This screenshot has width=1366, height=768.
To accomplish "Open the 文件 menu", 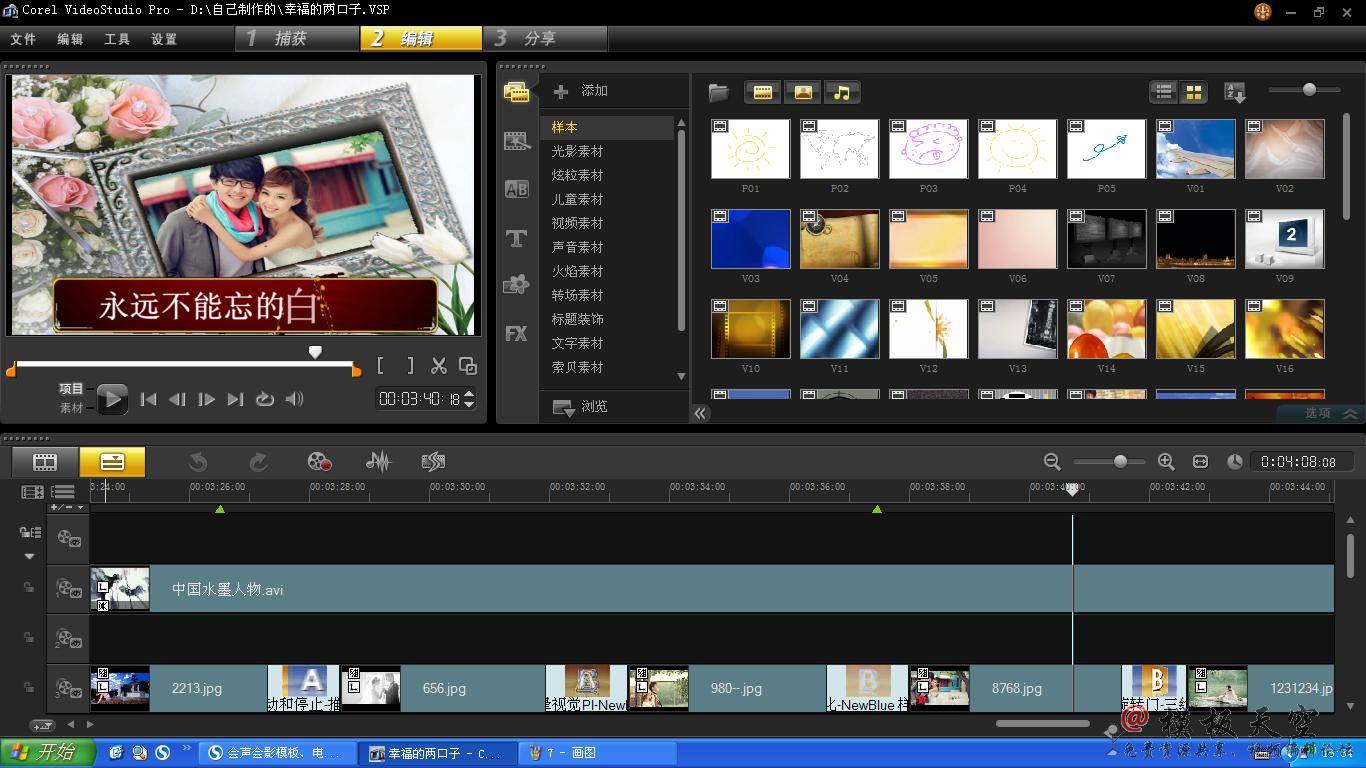I will (23, 39).
